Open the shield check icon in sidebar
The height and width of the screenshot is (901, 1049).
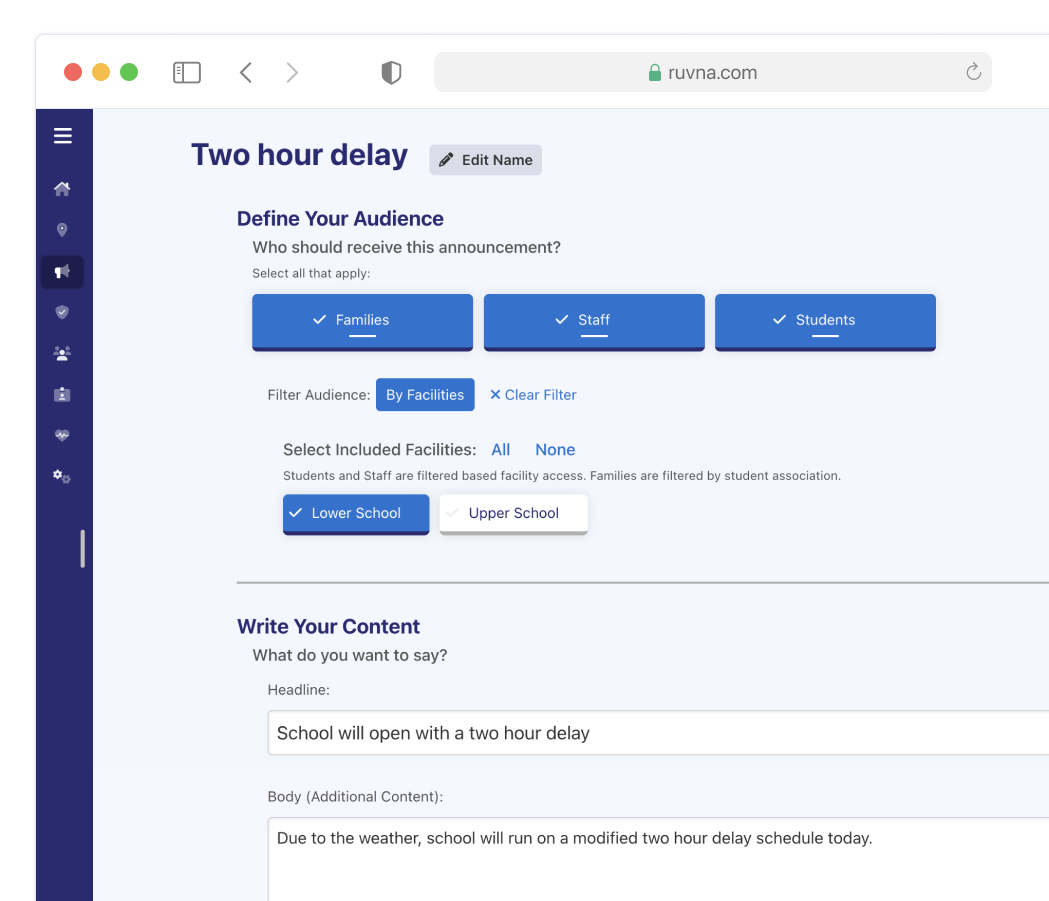[x=62, y=312]
